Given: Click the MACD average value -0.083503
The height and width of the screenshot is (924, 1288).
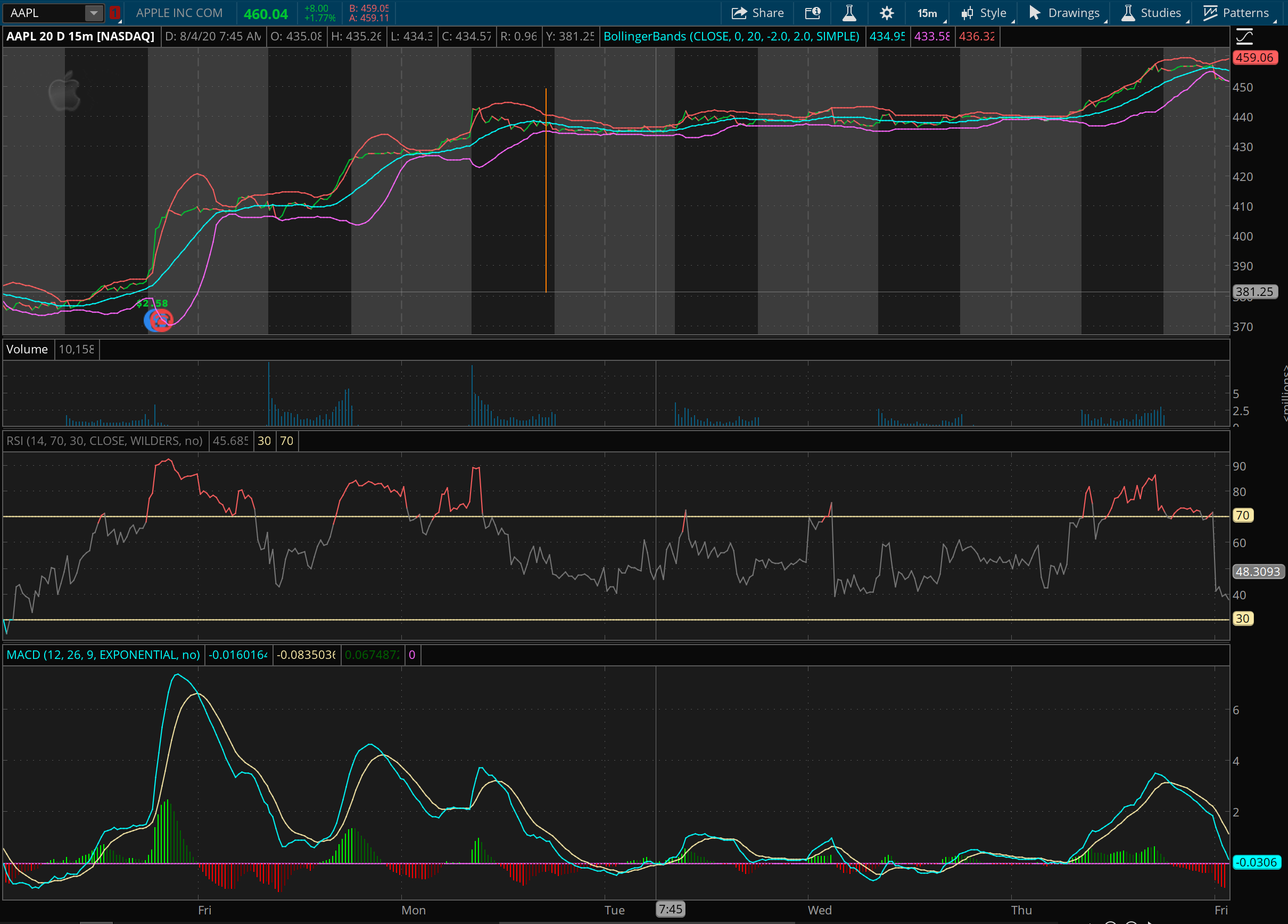Looking at the screenshot, I should (x=306, y=655).
